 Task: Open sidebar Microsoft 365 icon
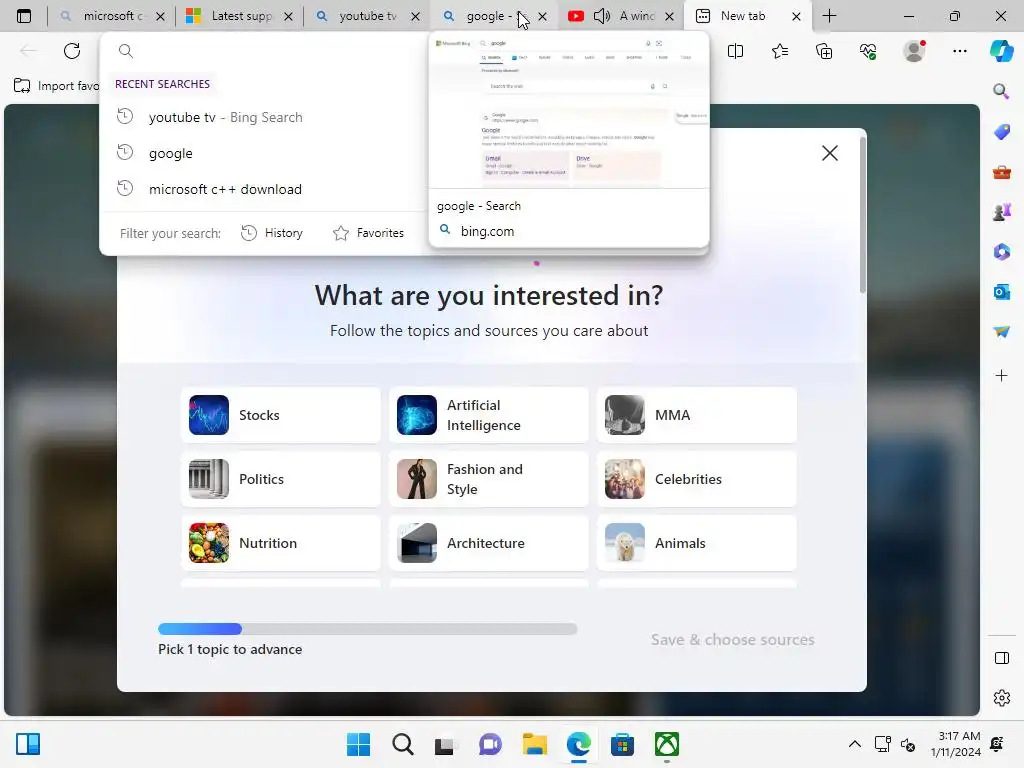(1001, 252)
